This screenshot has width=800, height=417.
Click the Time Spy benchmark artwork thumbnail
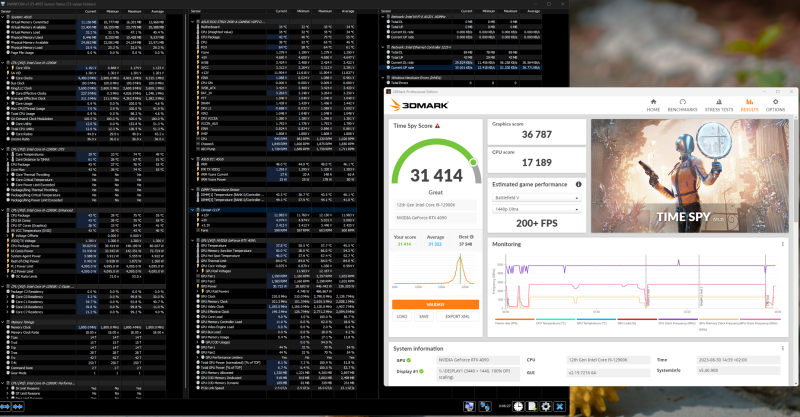pos(690,176)
